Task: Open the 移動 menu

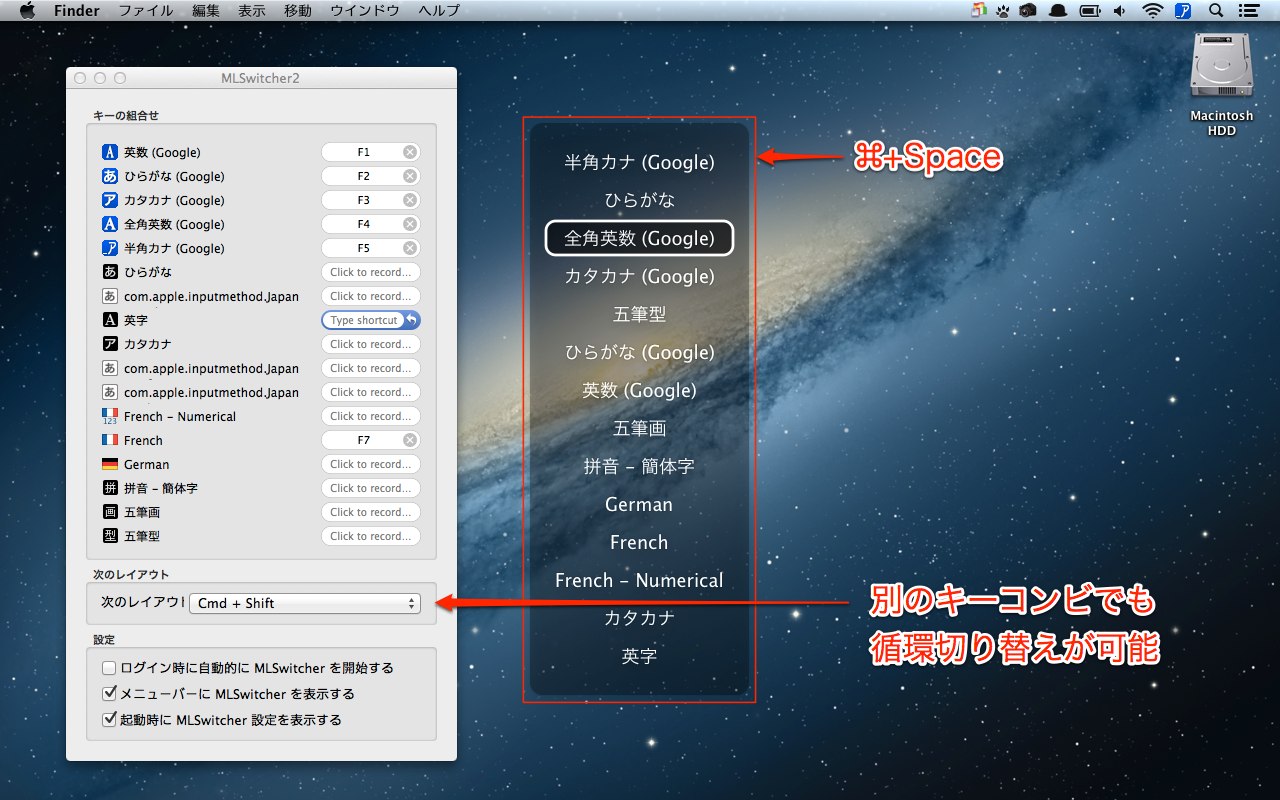Action: point(298,11)
